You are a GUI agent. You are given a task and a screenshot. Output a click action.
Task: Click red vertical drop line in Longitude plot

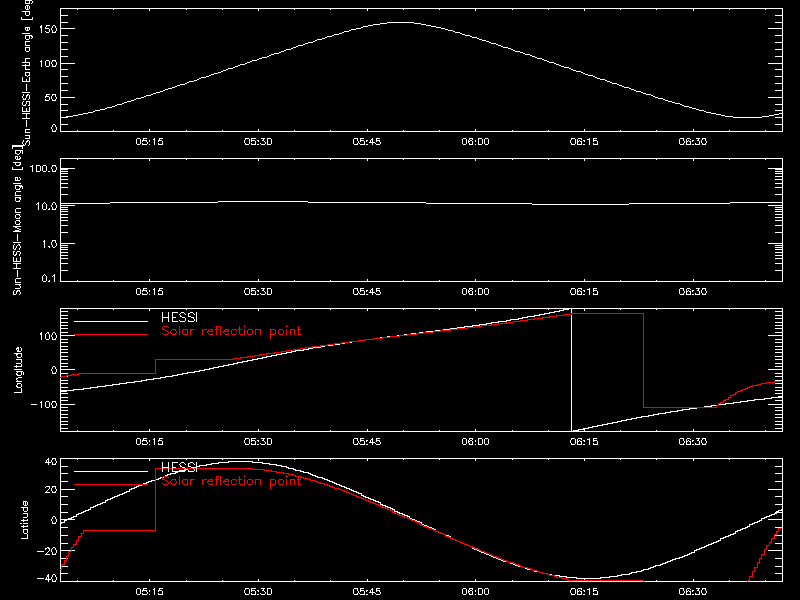[643, 360]
